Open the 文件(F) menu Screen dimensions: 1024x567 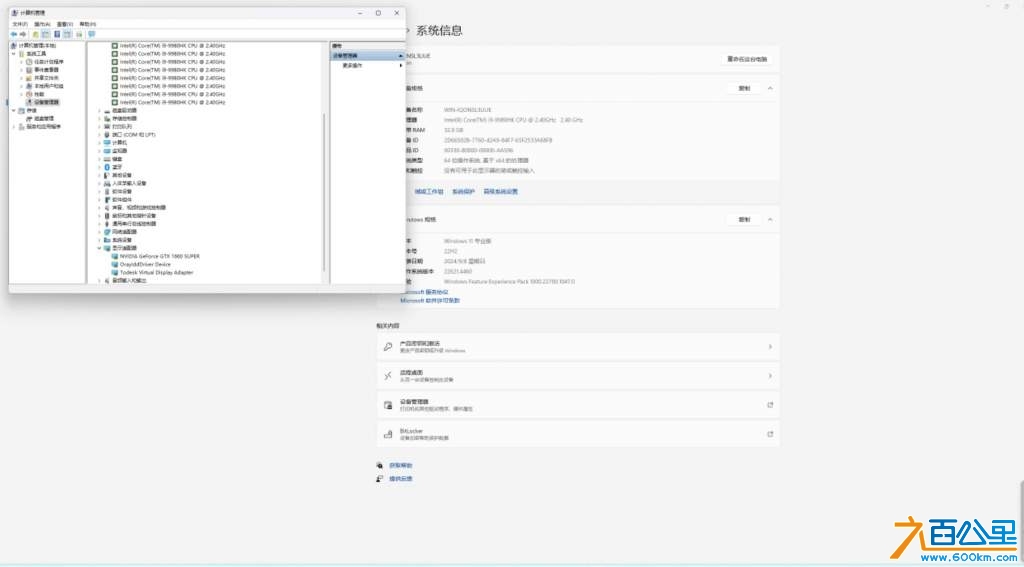click(20, 24)
